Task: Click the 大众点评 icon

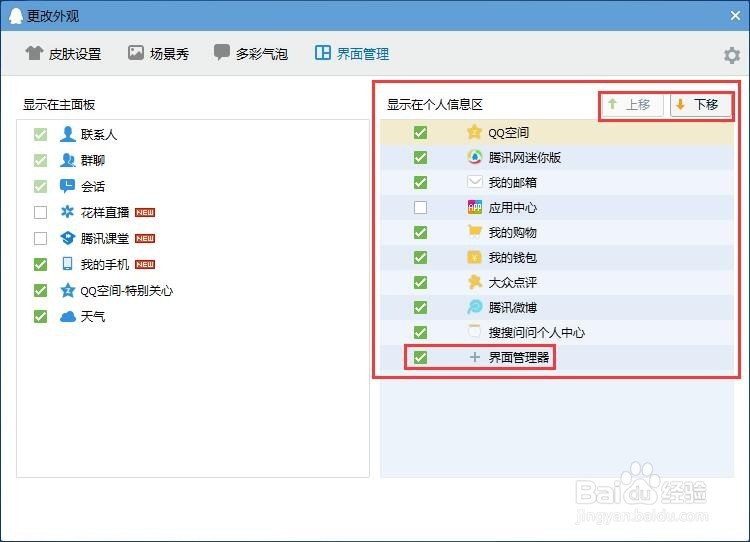Action: [474, 282]
